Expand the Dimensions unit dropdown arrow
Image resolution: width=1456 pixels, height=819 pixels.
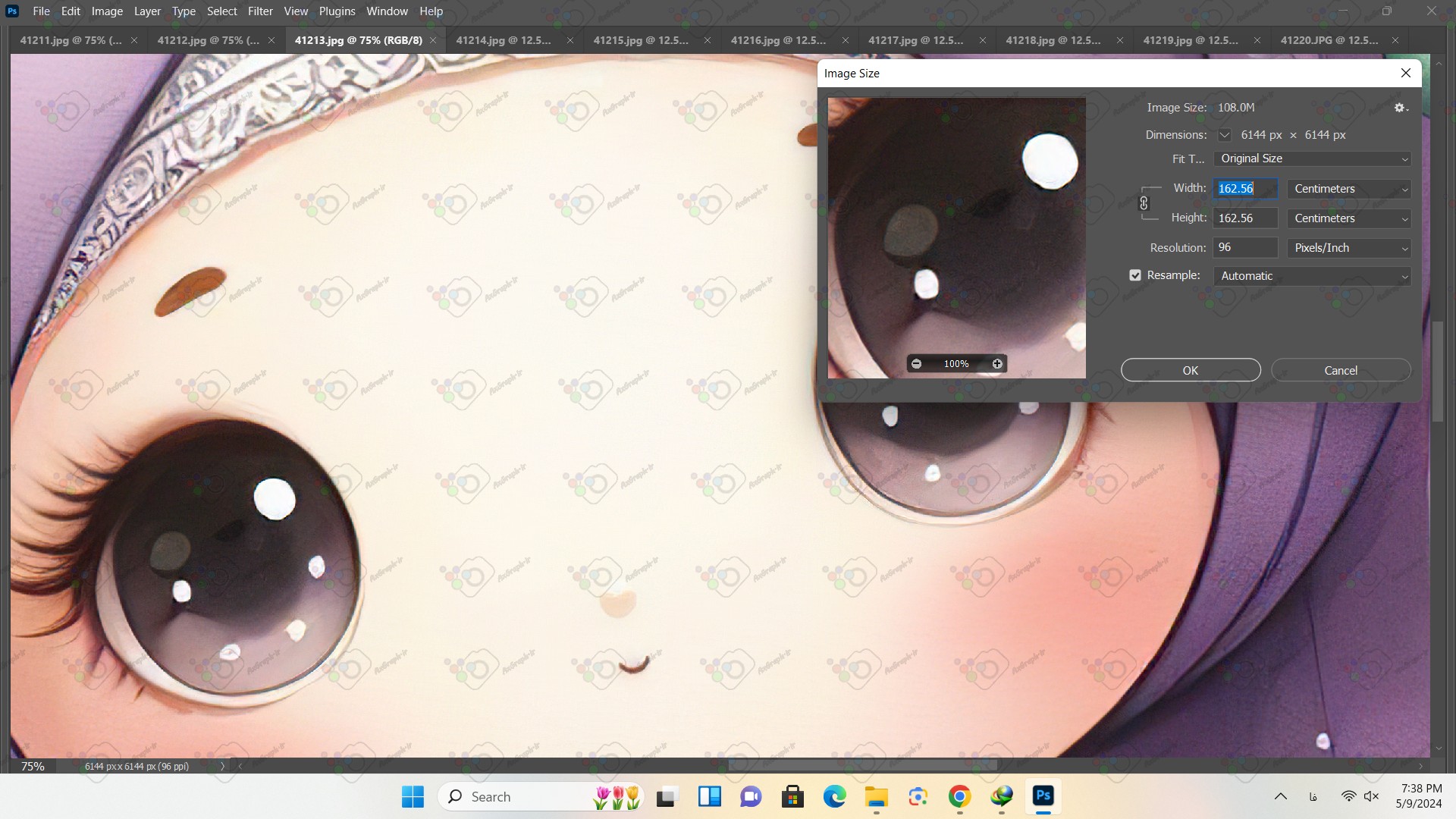[1224, 135]
